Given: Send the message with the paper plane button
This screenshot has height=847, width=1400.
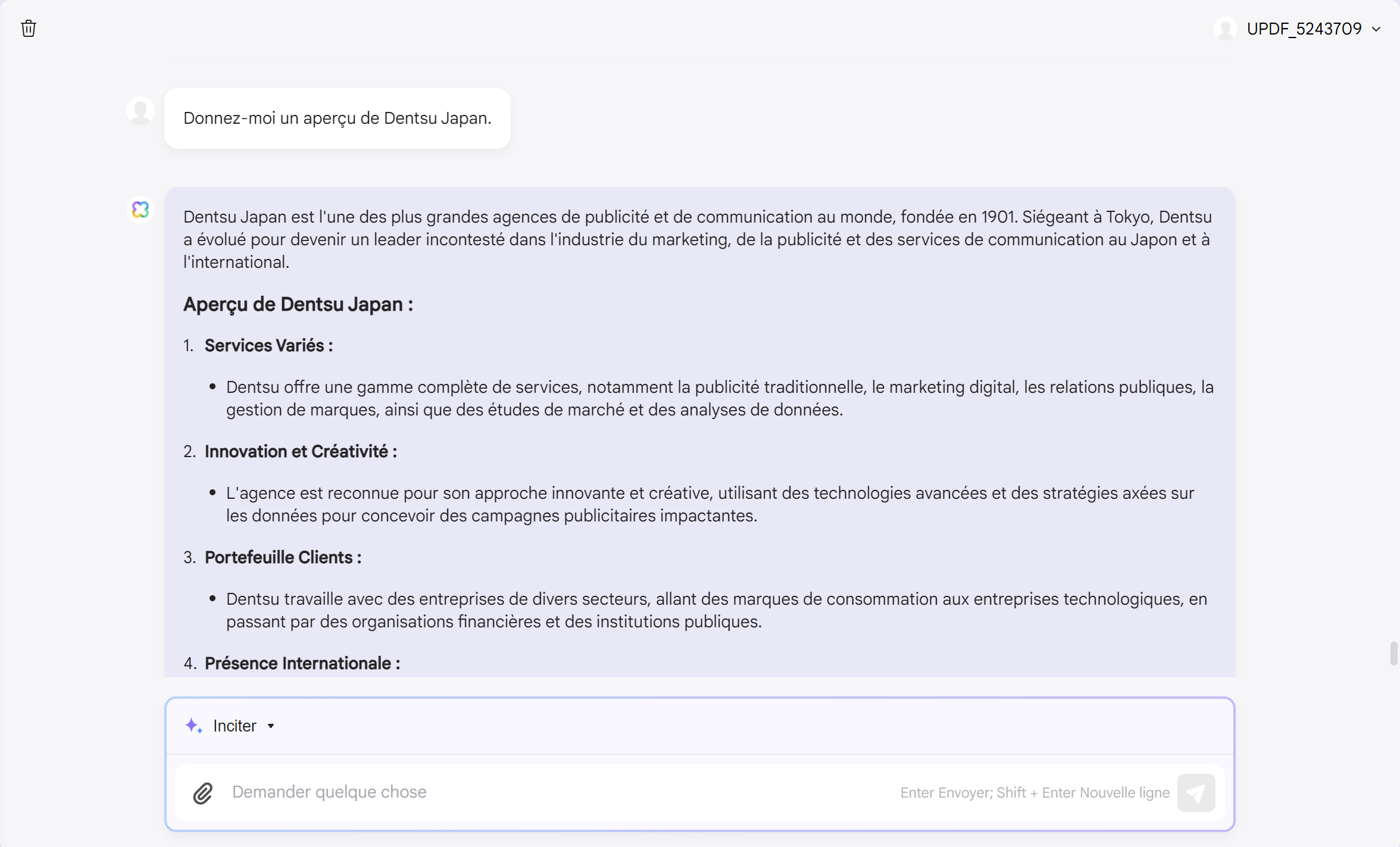Looking at the screenshot, I should point(1196,793).
